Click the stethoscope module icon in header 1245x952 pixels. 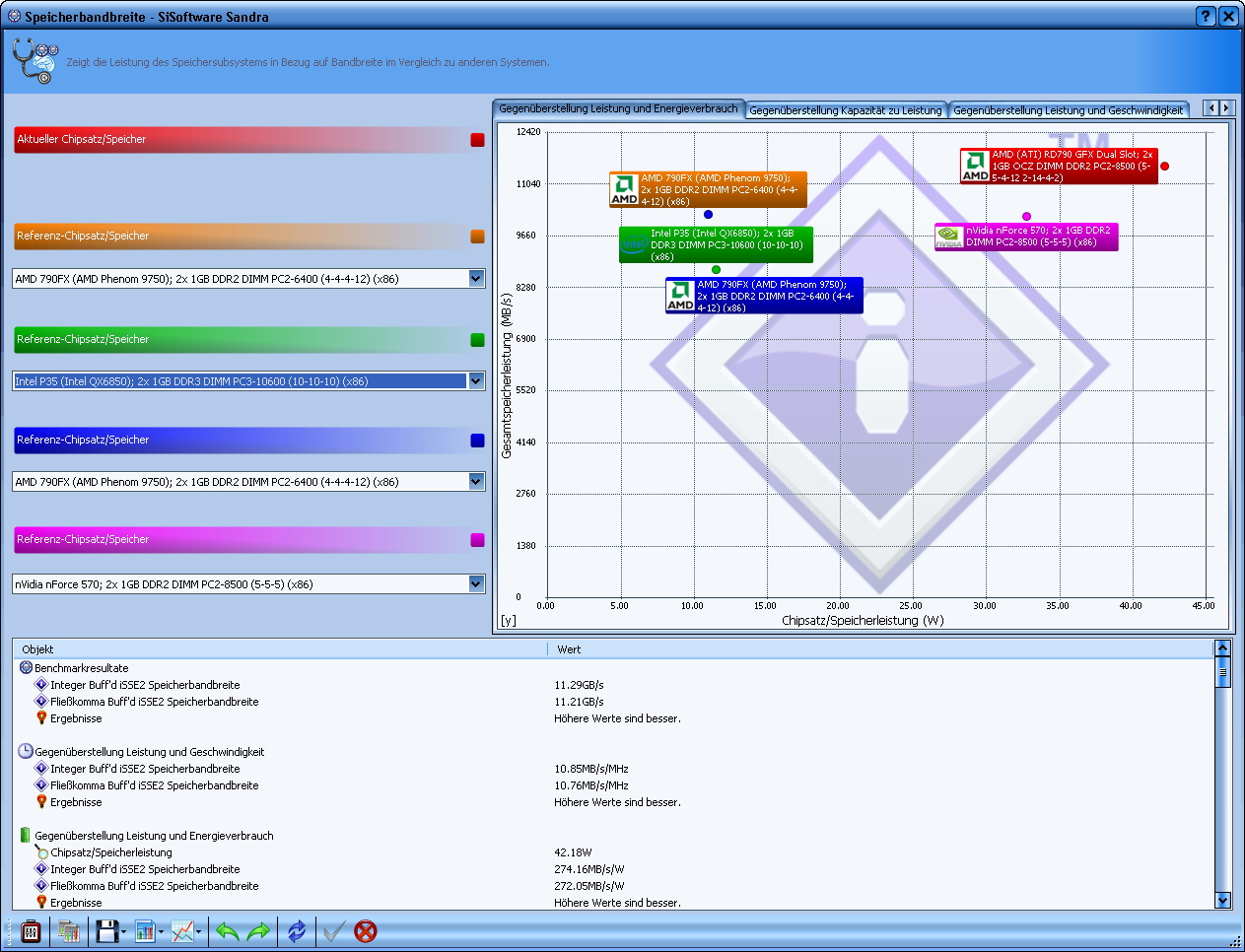35,60
